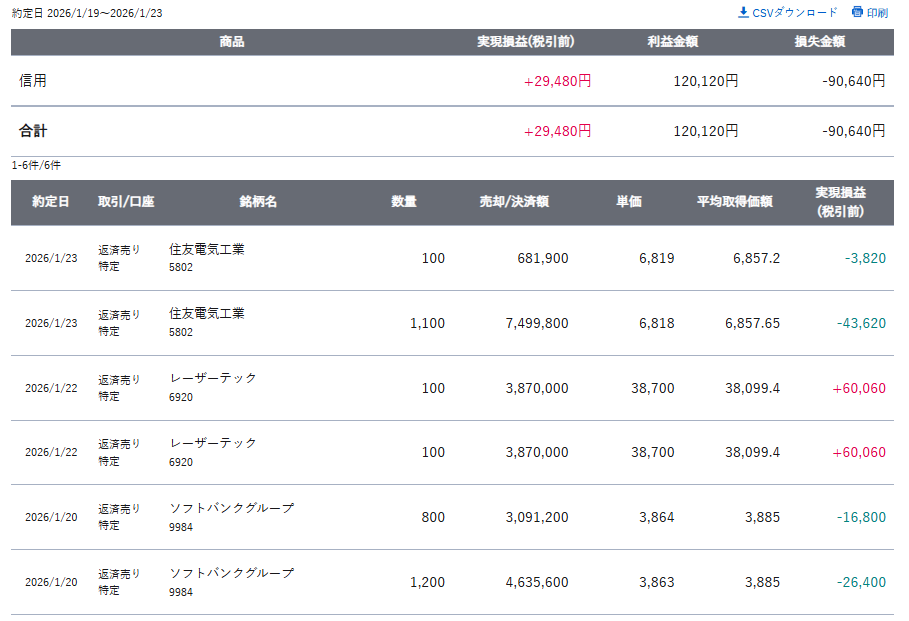Click the CSV download arrow icon
The image size is (909, 621).
[x=743, y=13]
